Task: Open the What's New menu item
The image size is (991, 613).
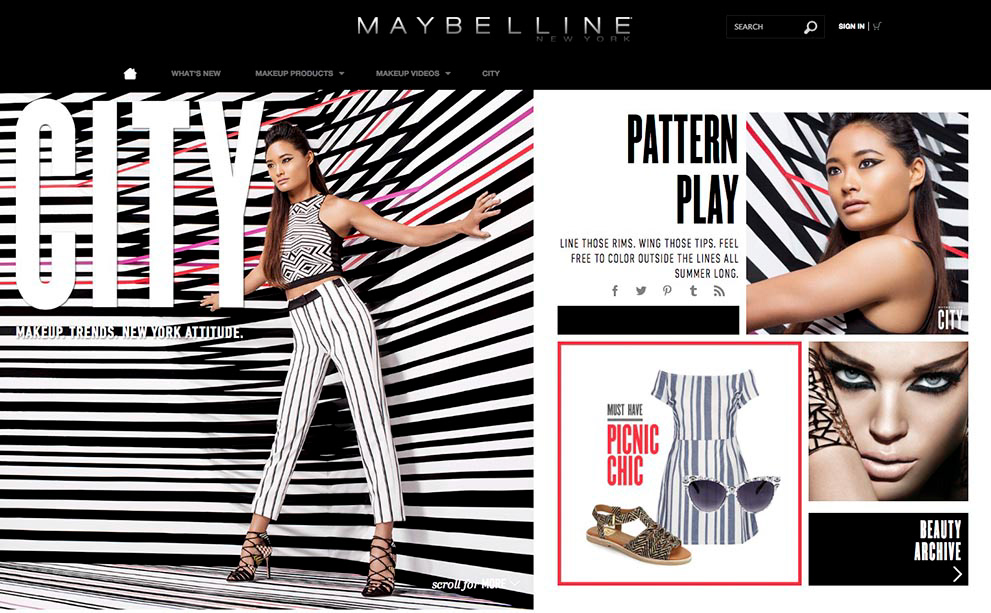Action: [196, 73]
